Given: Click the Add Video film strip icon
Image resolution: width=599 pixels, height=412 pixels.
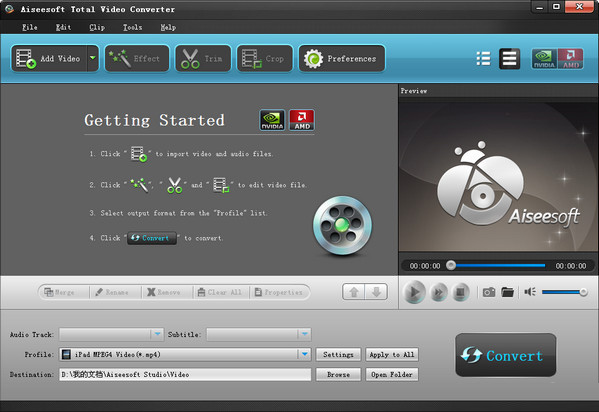Looking at the screenshot, I should 26,58.
